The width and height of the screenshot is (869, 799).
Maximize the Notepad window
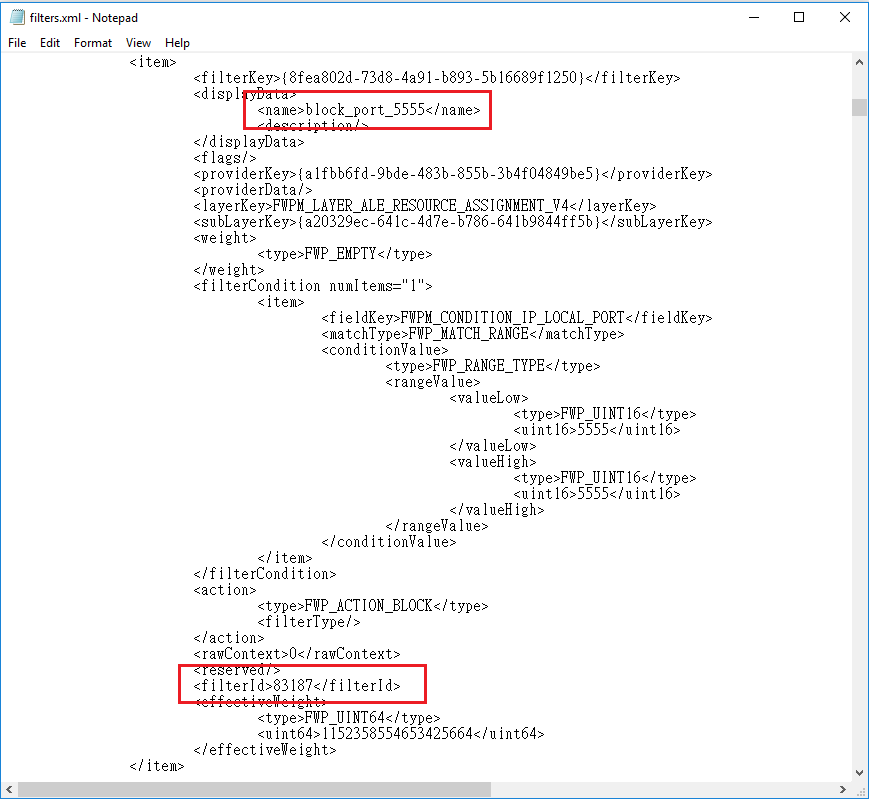799,17
